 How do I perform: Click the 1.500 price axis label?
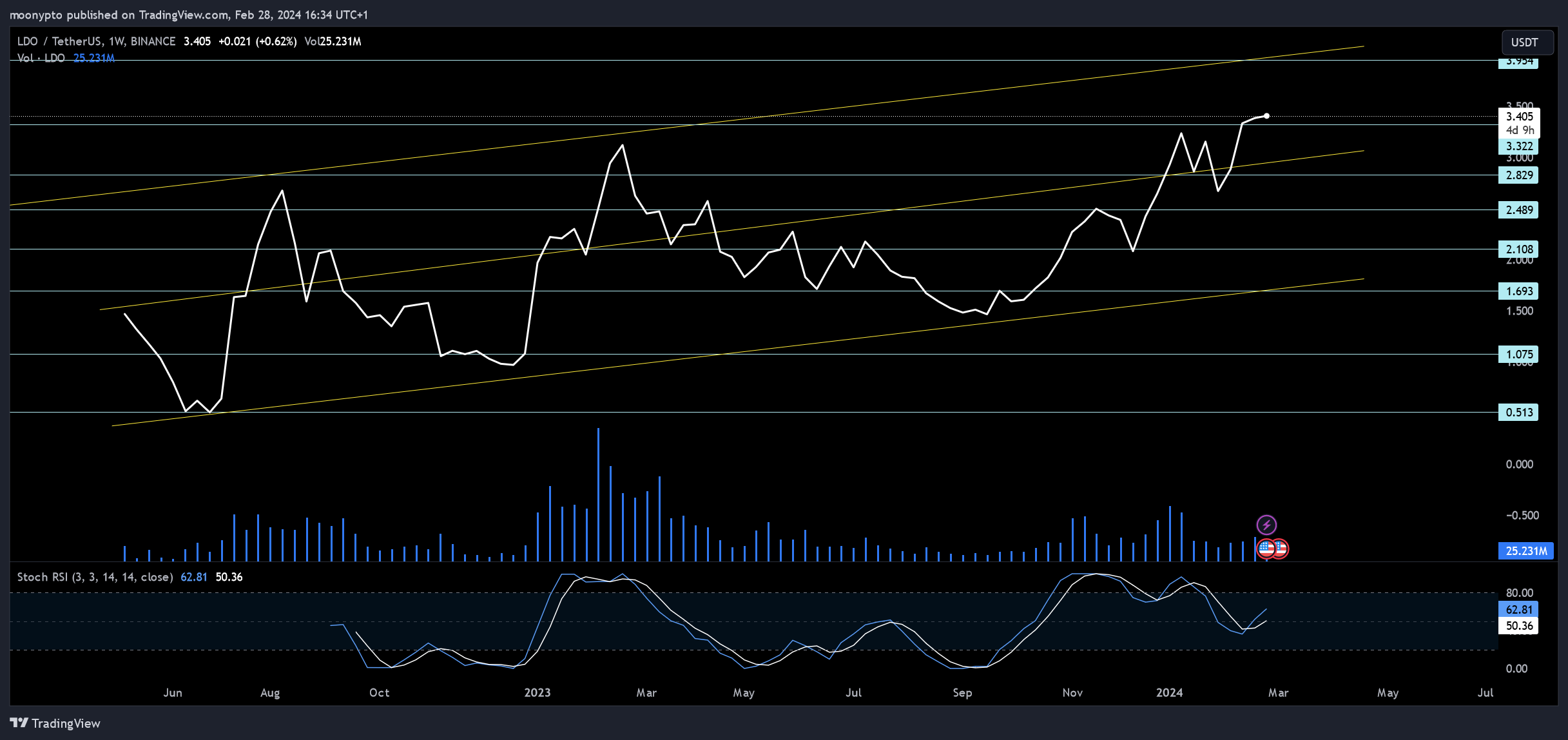coord(1519,311)
